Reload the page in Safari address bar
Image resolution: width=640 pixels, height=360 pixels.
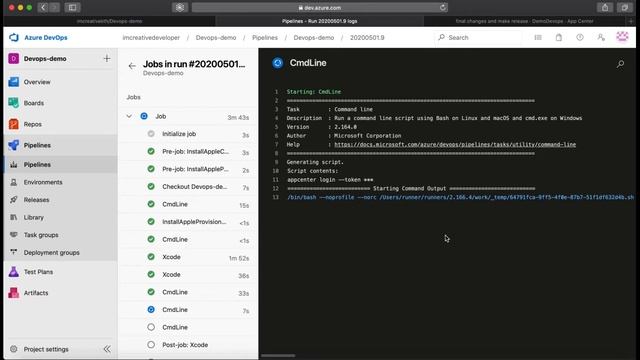[x=443, y=7]
